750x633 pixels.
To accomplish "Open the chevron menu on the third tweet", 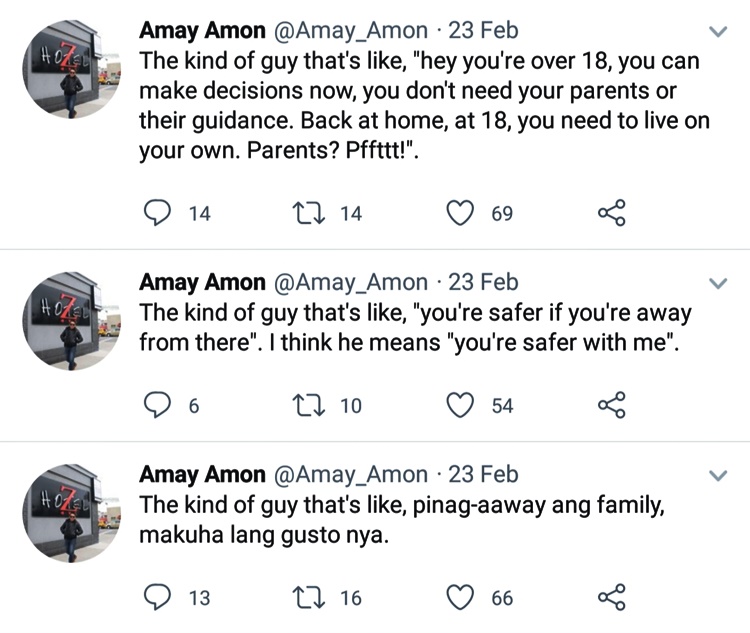I will 717,476.
